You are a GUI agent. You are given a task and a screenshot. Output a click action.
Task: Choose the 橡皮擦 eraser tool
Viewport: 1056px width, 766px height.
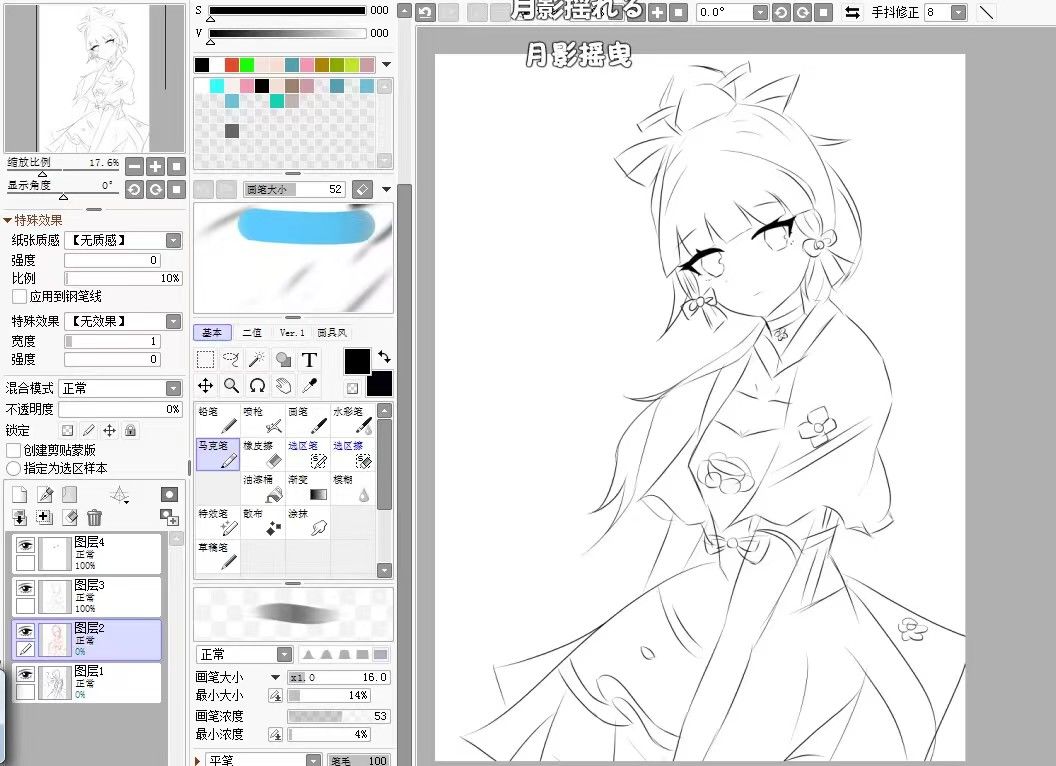click(x=263, y=453)
